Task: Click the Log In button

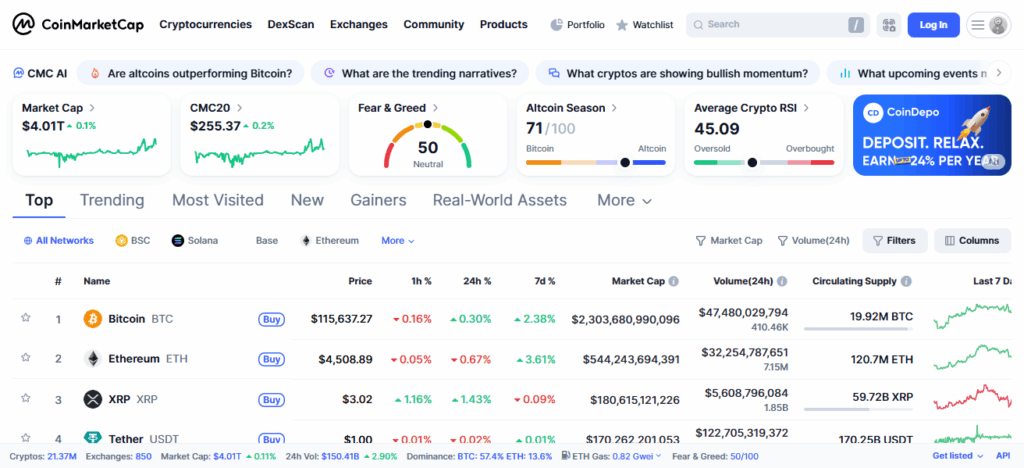Action: [933, 25]
